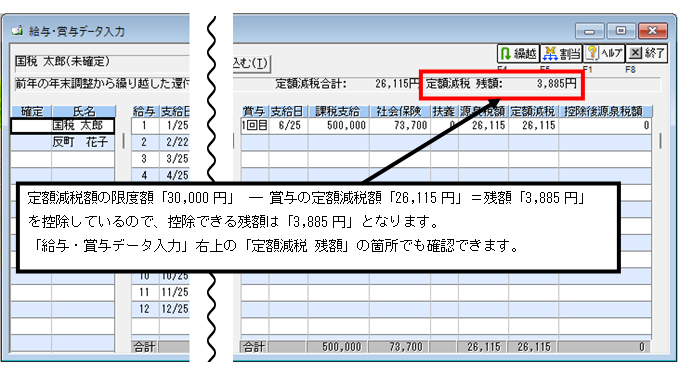Click the 扶養 column header
This screenshot has width=680, height=368.
(444, 111)
